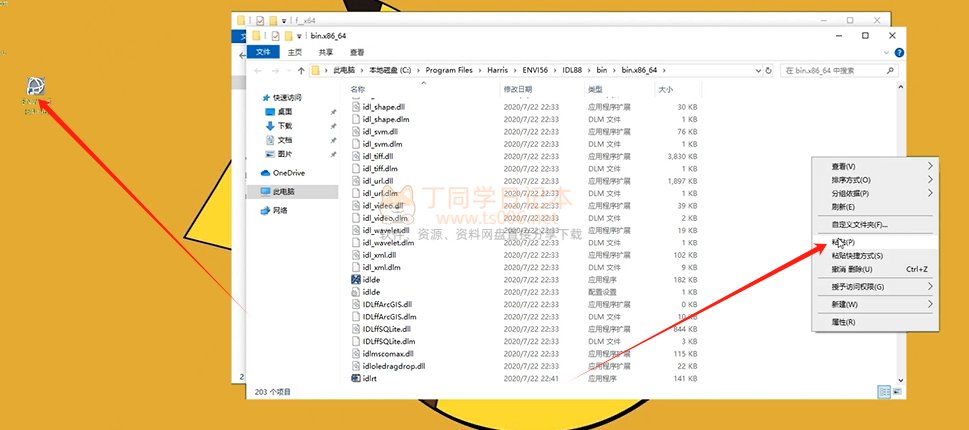This screenshot has height=430, width=969.
Task: Choose 授予访问权限(G) in the context menu
Action: (875, 287)
